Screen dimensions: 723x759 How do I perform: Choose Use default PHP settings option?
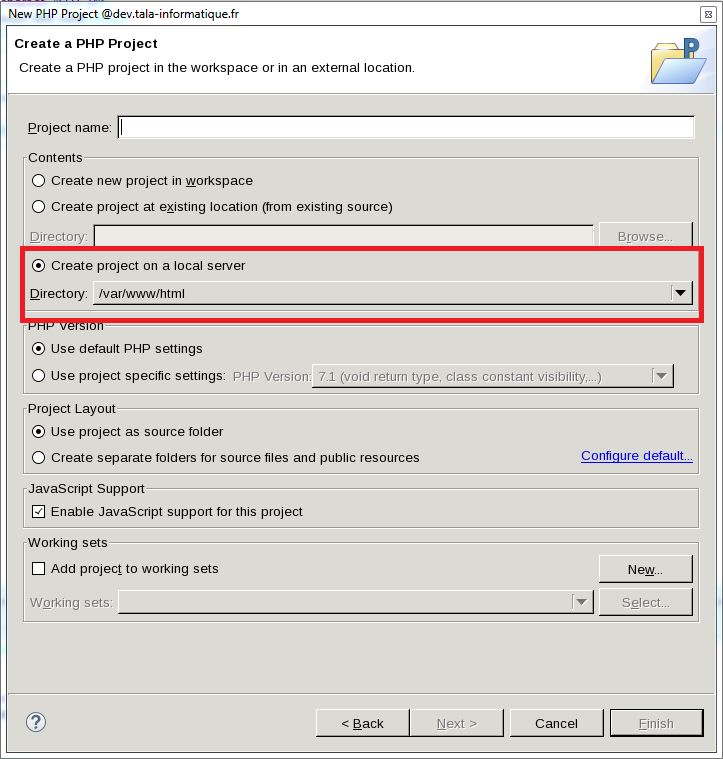click(39, 349)
